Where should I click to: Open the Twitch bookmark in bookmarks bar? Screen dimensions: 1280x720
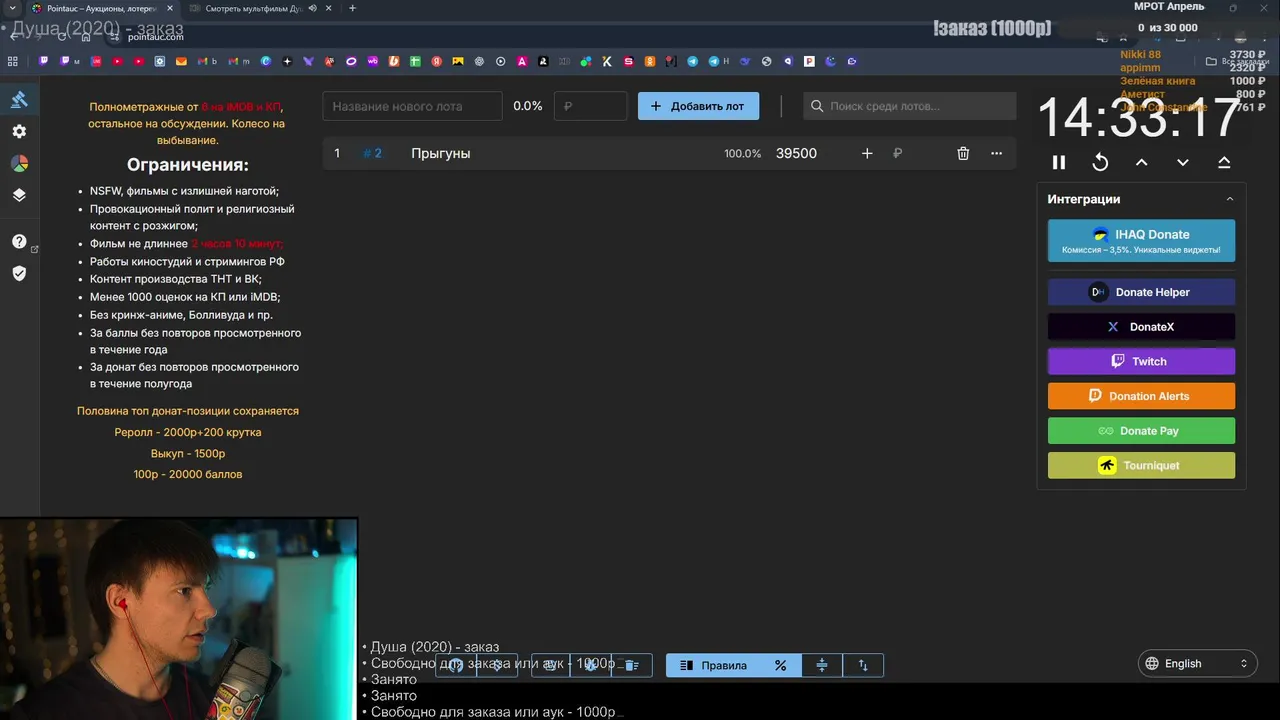coord(44,61)
